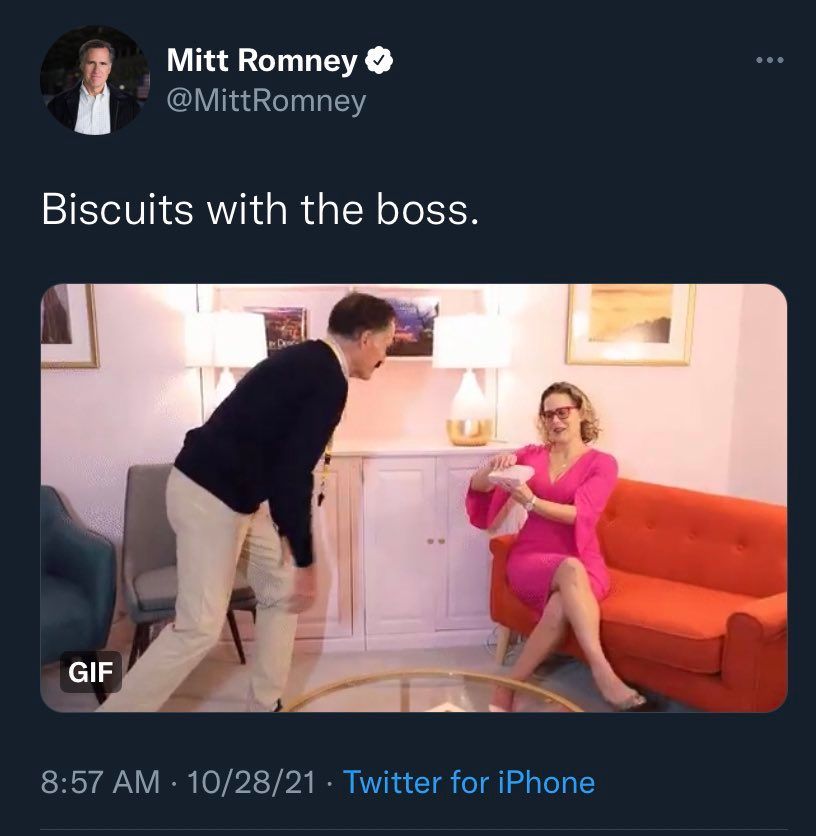Tap Mitt Romney's profile avatar

(x=94, y=81)
